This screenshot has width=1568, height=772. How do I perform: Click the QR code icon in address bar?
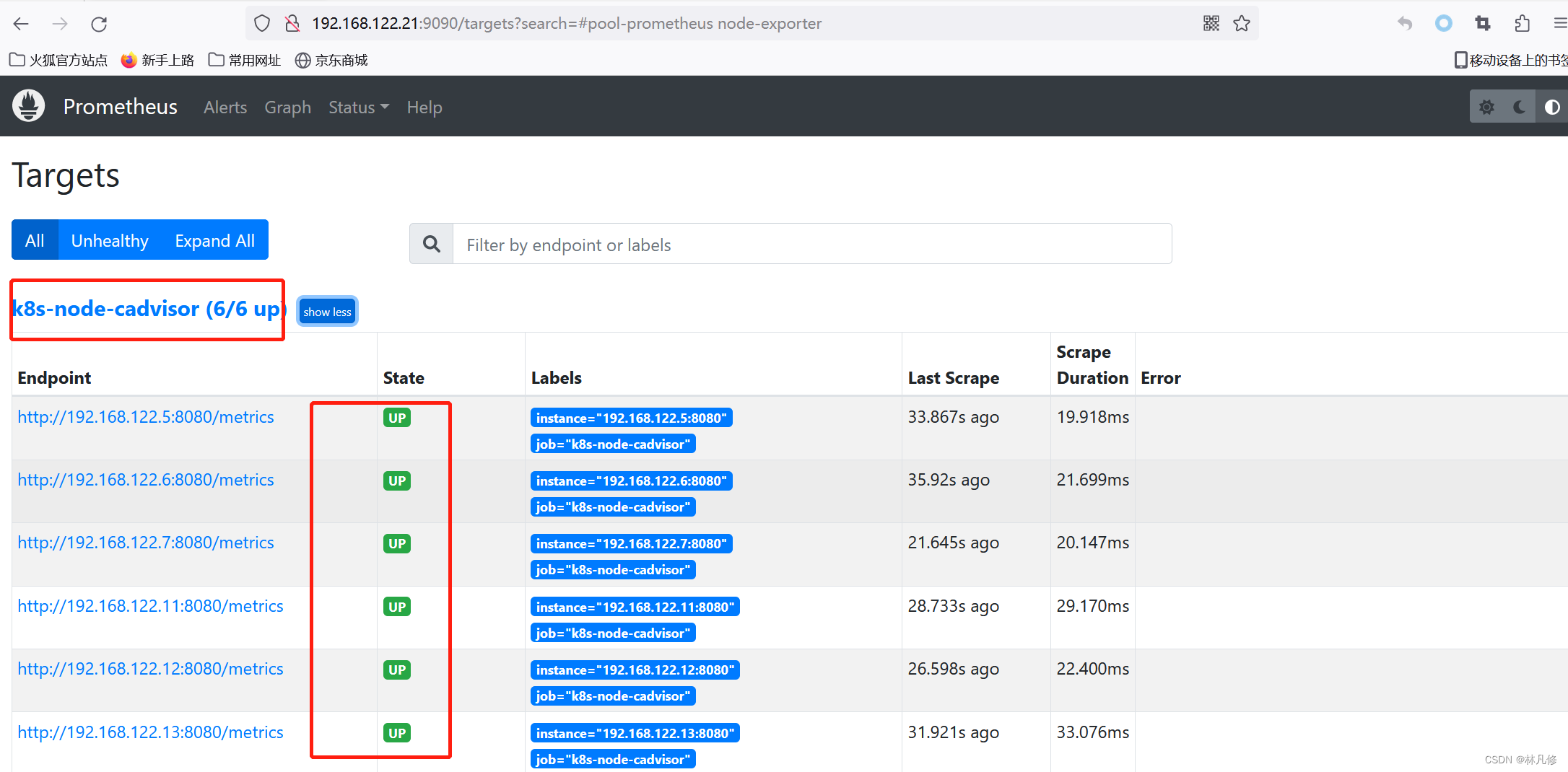pyautogui.click(x=1211, y=24)
